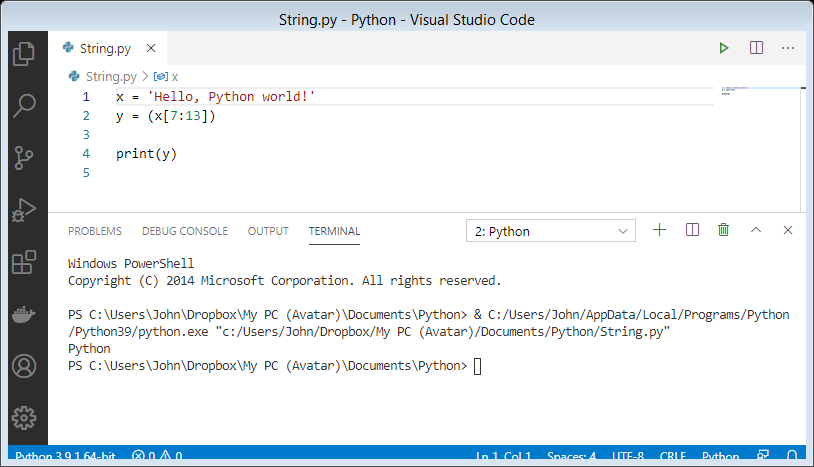Screen dimensions: 814x467
Task: Create a new terminal with plus icon
Action: [659, 230]
